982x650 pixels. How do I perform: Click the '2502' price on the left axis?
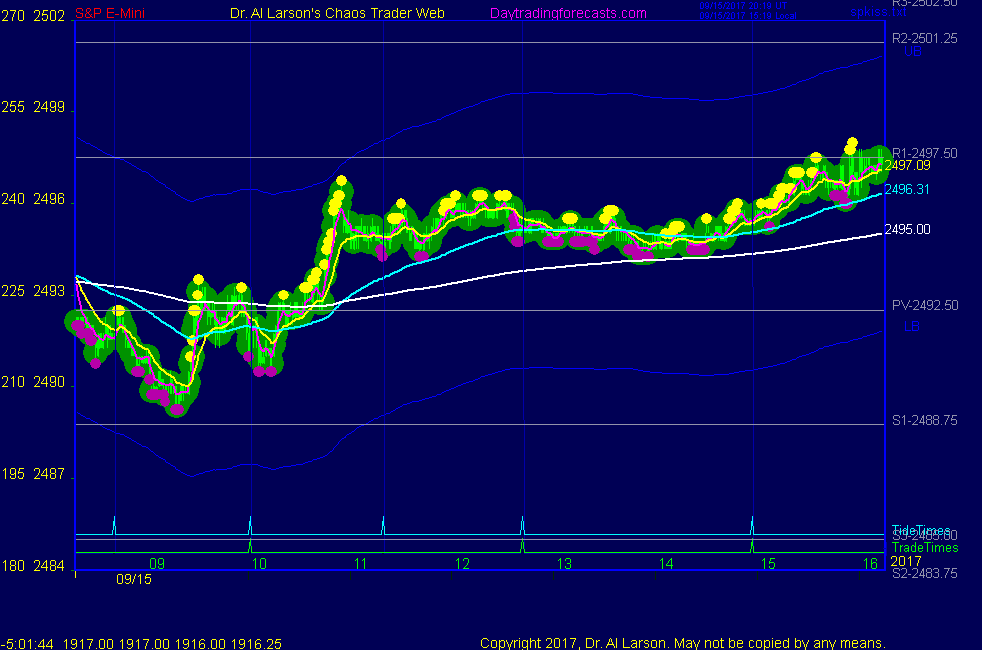click(x=49, y=16)
